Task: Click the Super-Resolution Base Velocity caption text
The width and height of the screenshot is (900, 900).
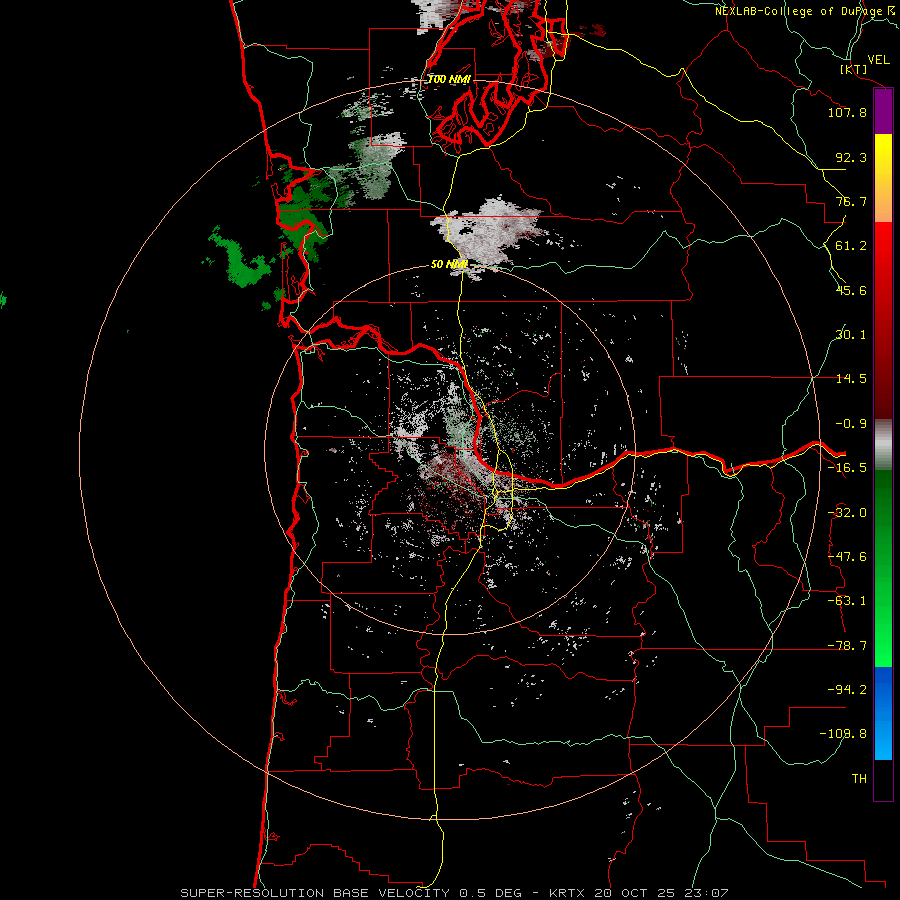Action: (454, 893)
